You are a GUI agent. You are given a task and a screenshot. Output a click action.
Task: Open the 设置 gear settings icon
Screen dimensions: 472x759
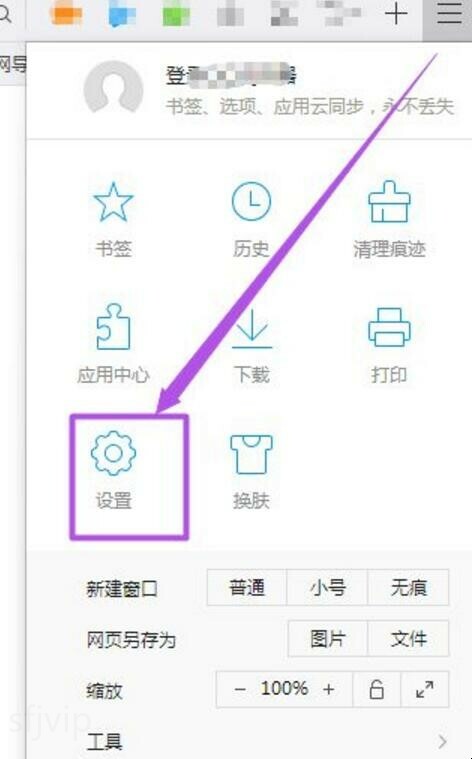[113, 453]
